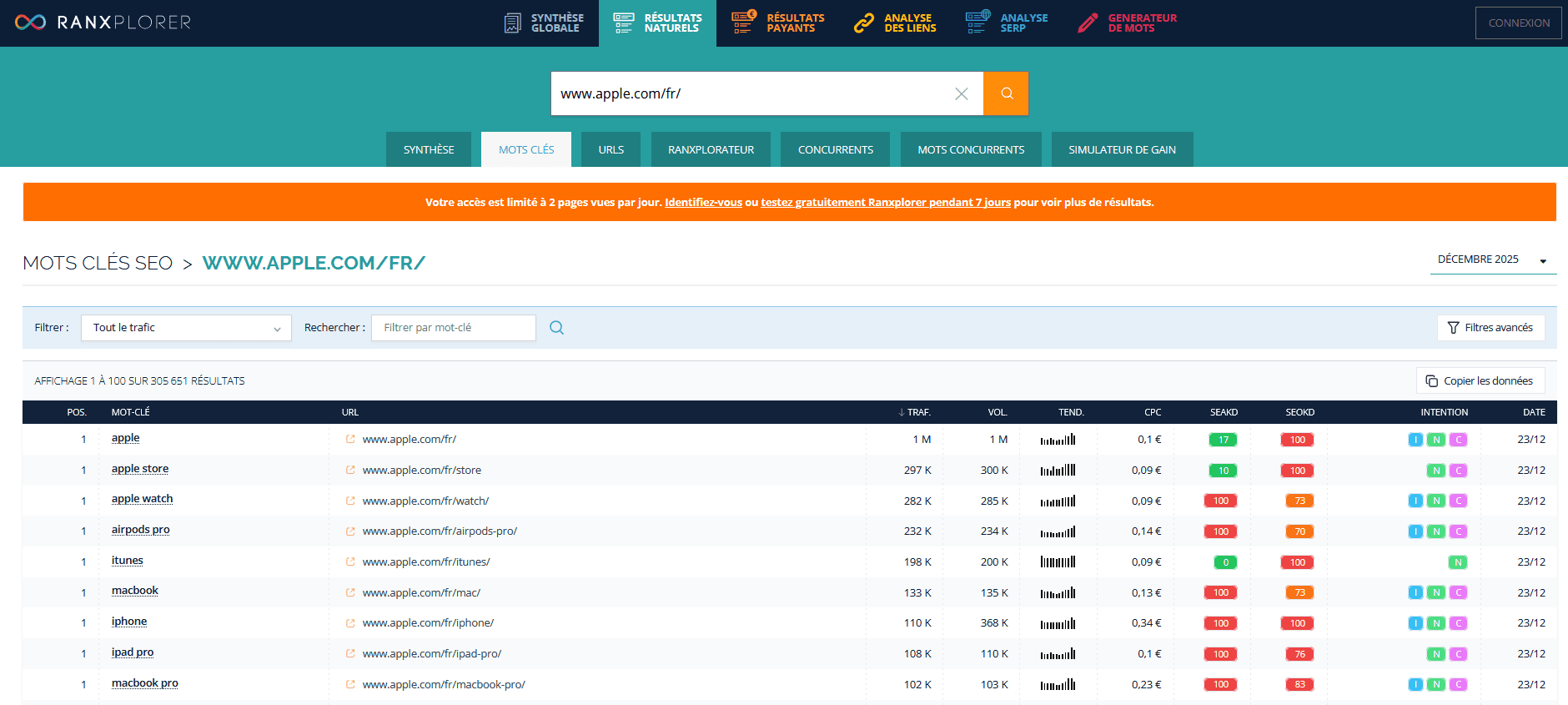Click the Ranxplorer infinity logo
The image size is (1568, 705).
coord(31,23)
